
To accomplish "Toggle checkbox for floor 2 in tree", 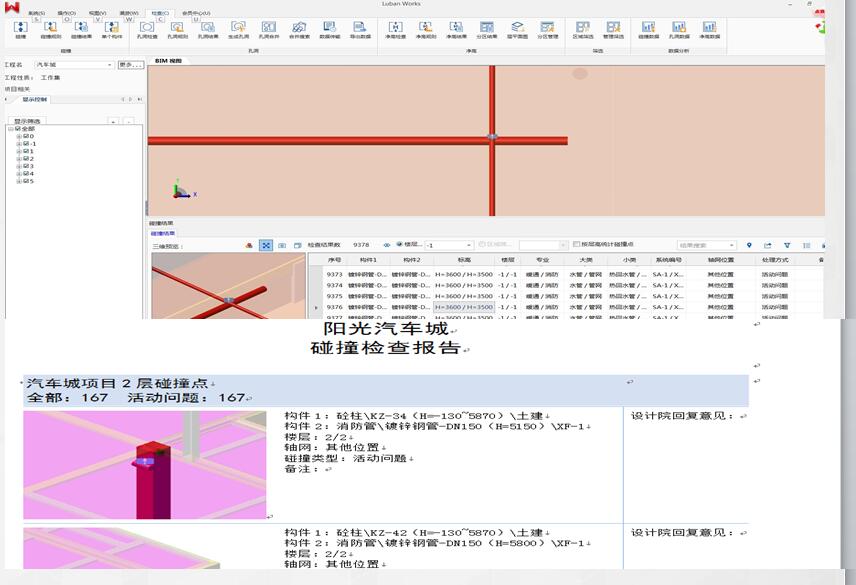I will point(26,159).
